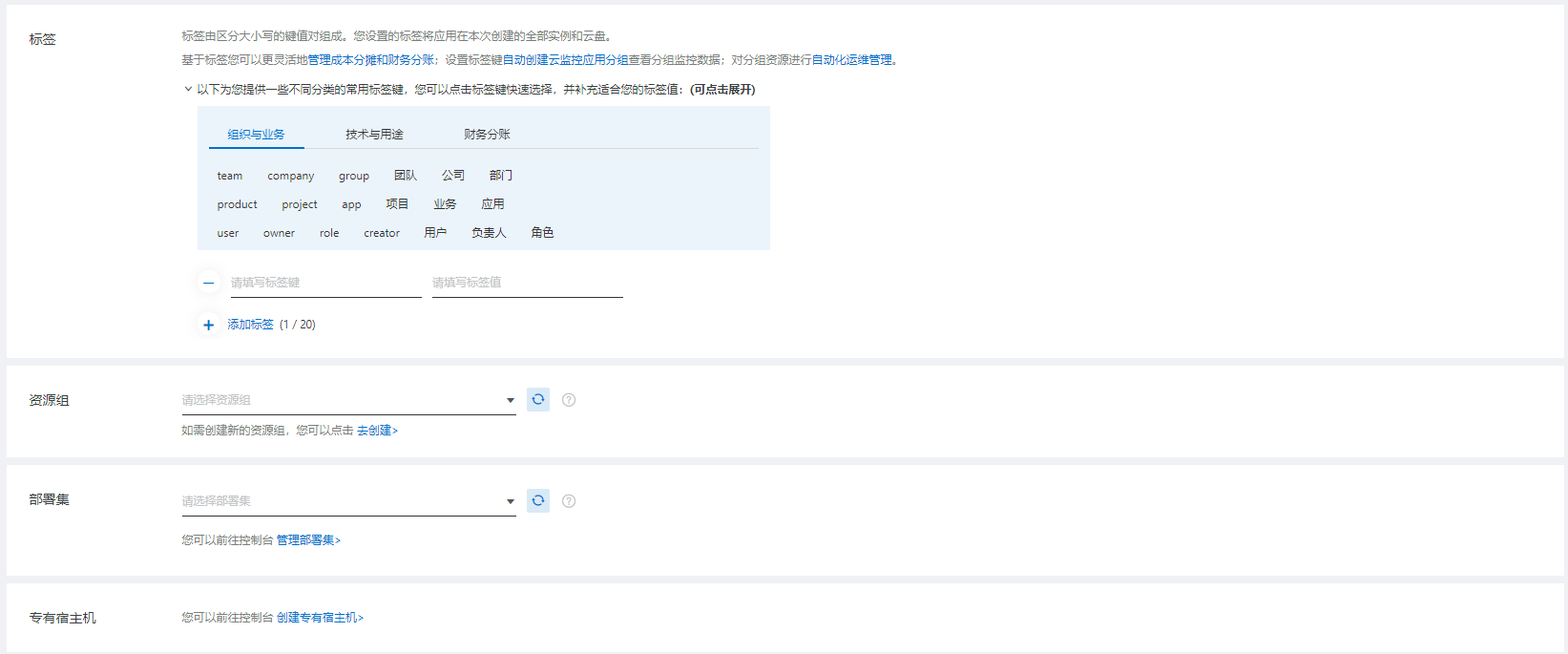This screenshot has width=1568, height=654.
Task: Click the (可点击展开) expand hint text
Action: pos(722,90)
